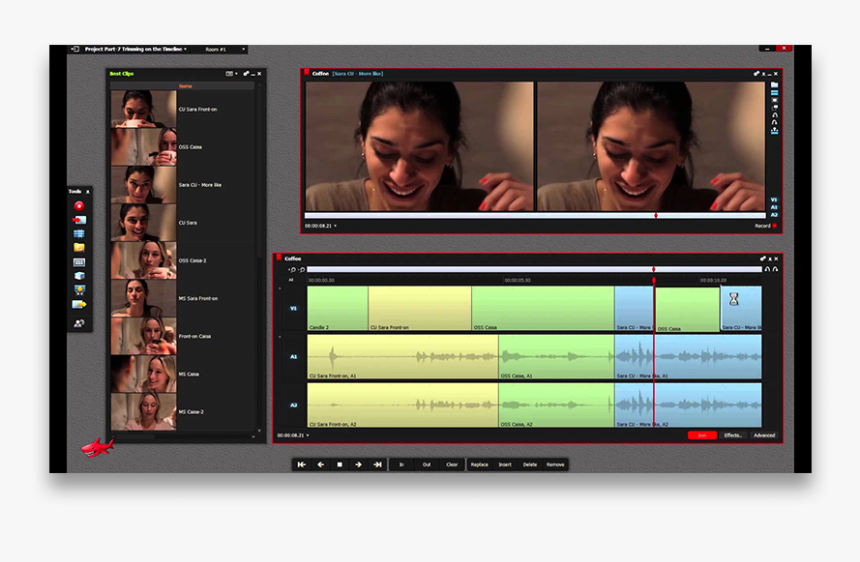The image size is (860, 562).
Task: Click the timeline overview bar
Action: [x=534, y=269]
